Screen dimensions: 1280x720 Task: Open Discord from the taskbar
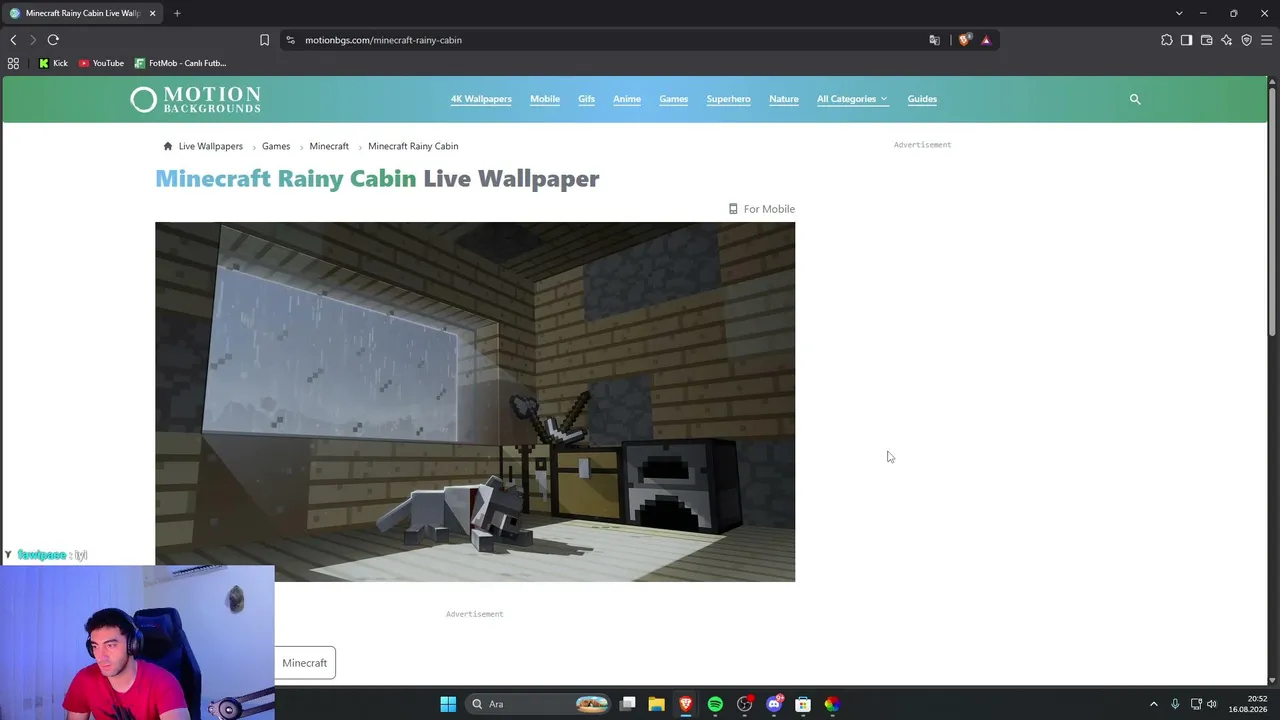pos(774,704)
